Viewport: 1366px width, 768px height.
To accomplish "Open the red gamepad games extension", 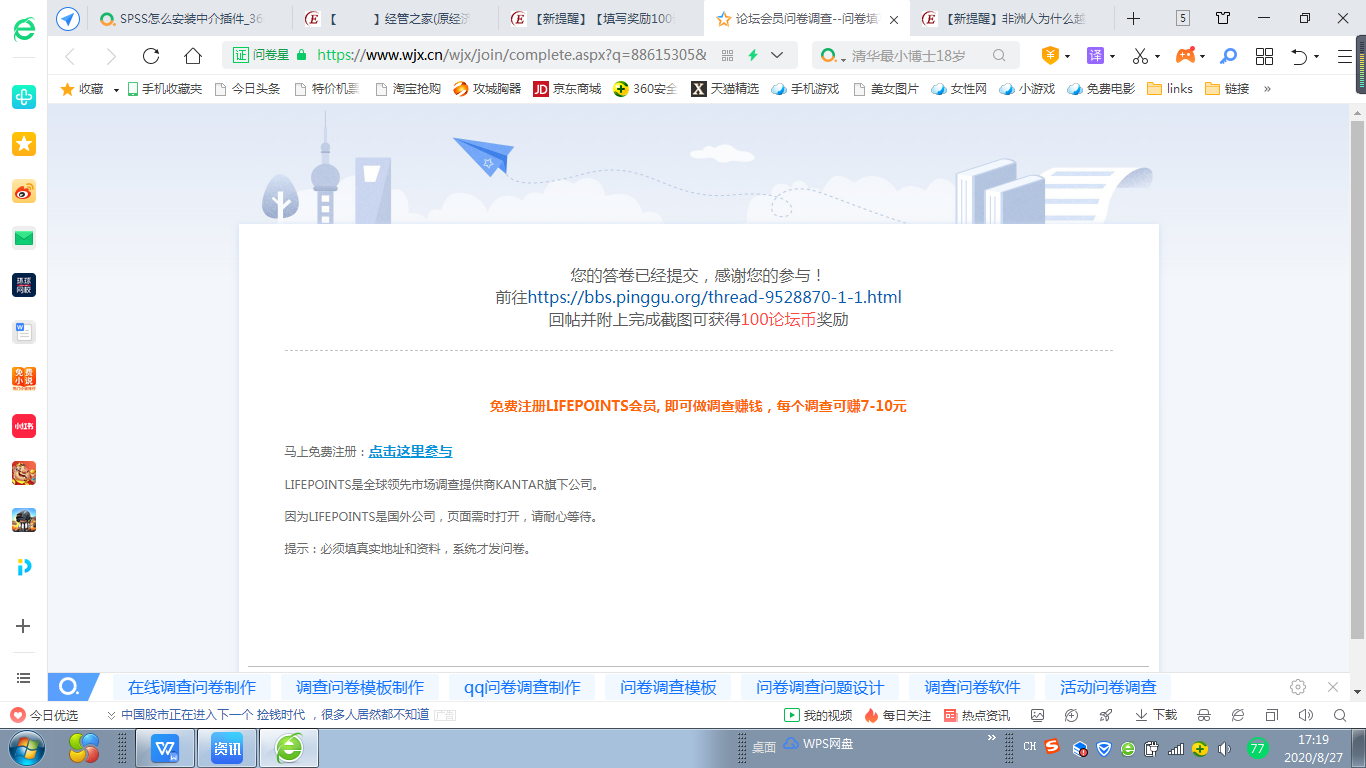I will pyautogui.click(x=1185, y=56).
